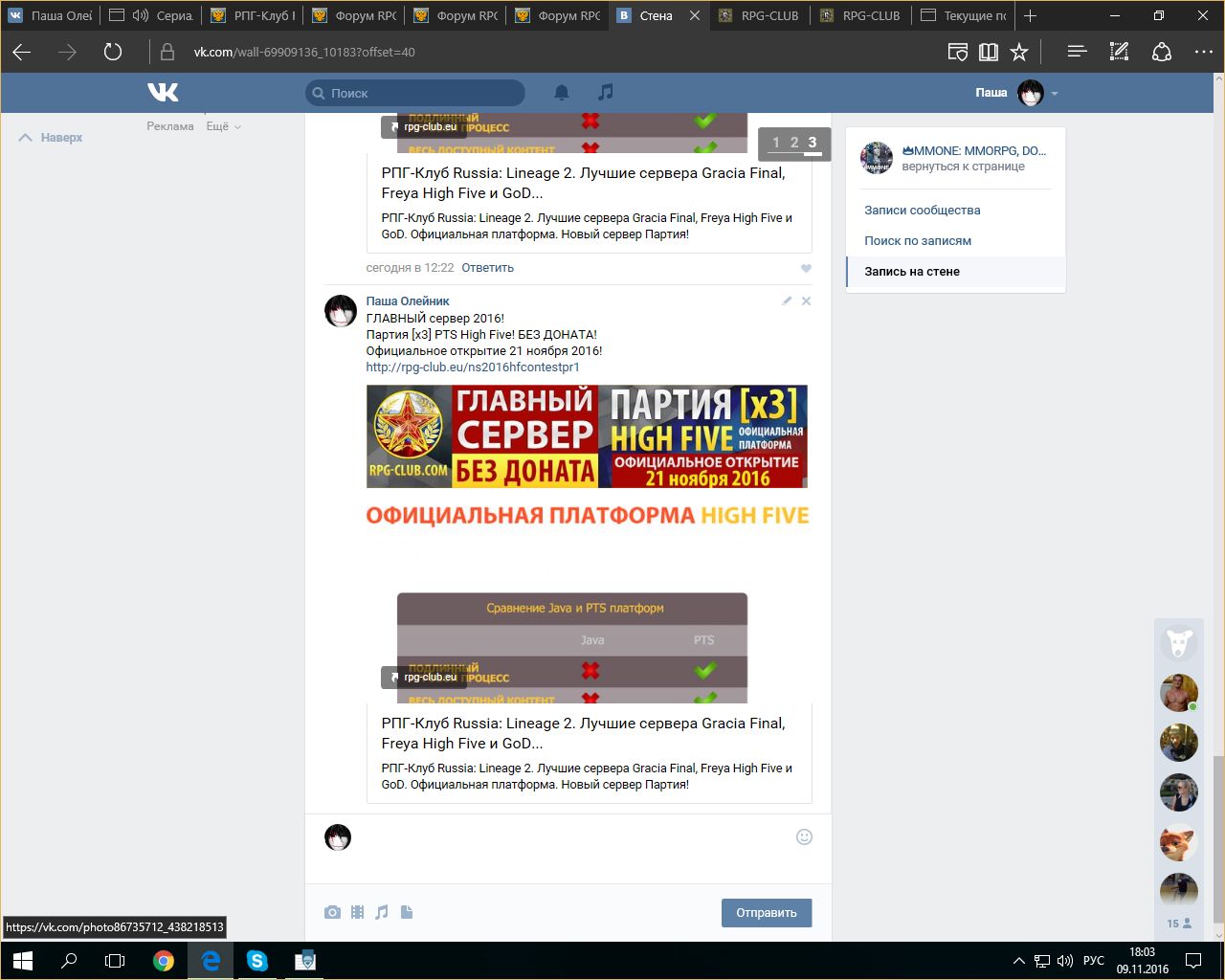Click the browser address bar URL
Screen dimensions: 1225x980
click(x=304, y=52)
